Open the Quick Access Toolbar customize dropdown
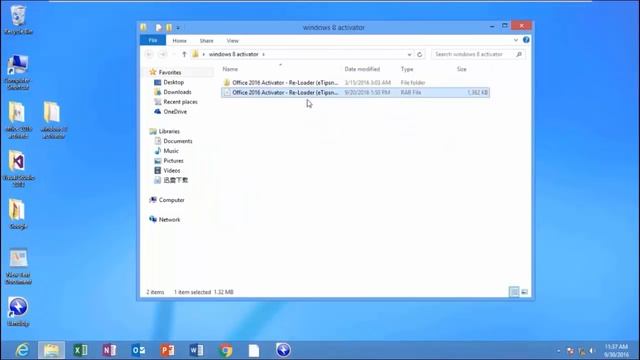This screenshot has height=360, width=640. coord(178,28)
